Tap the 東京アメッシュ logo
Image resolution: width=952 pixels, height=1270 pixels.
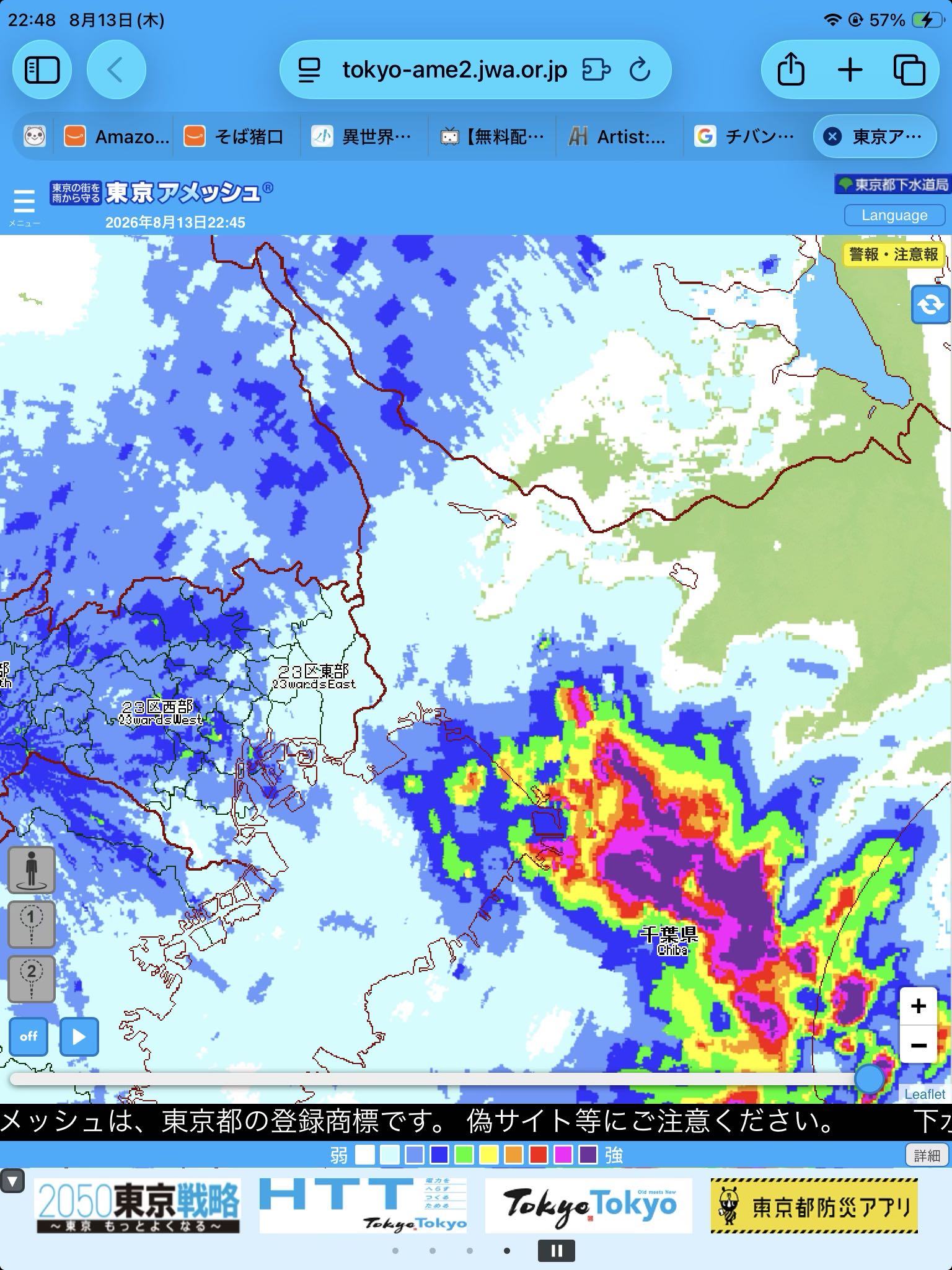point(161,193)
